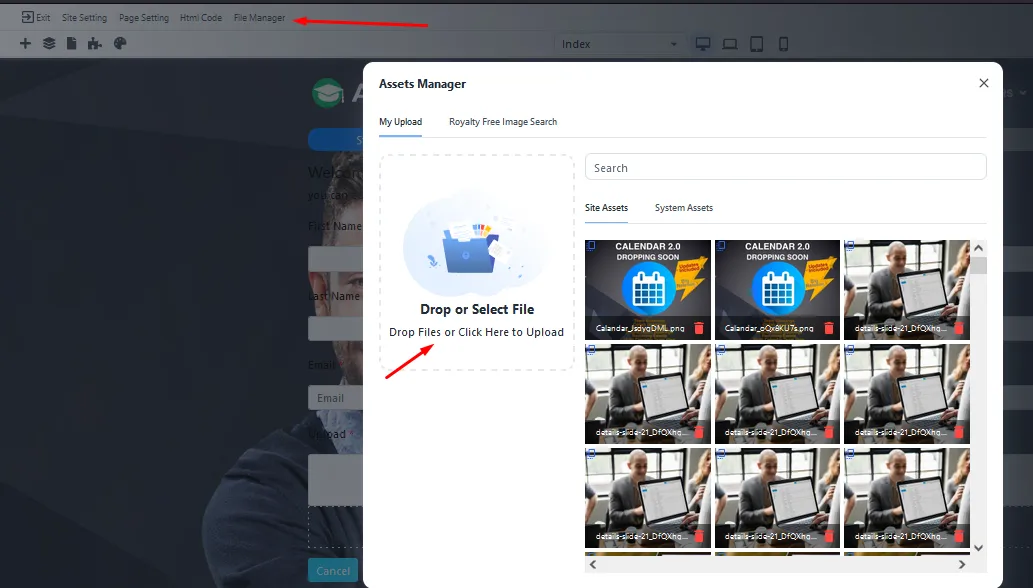Open Page Setting menu

click(144, 18)
